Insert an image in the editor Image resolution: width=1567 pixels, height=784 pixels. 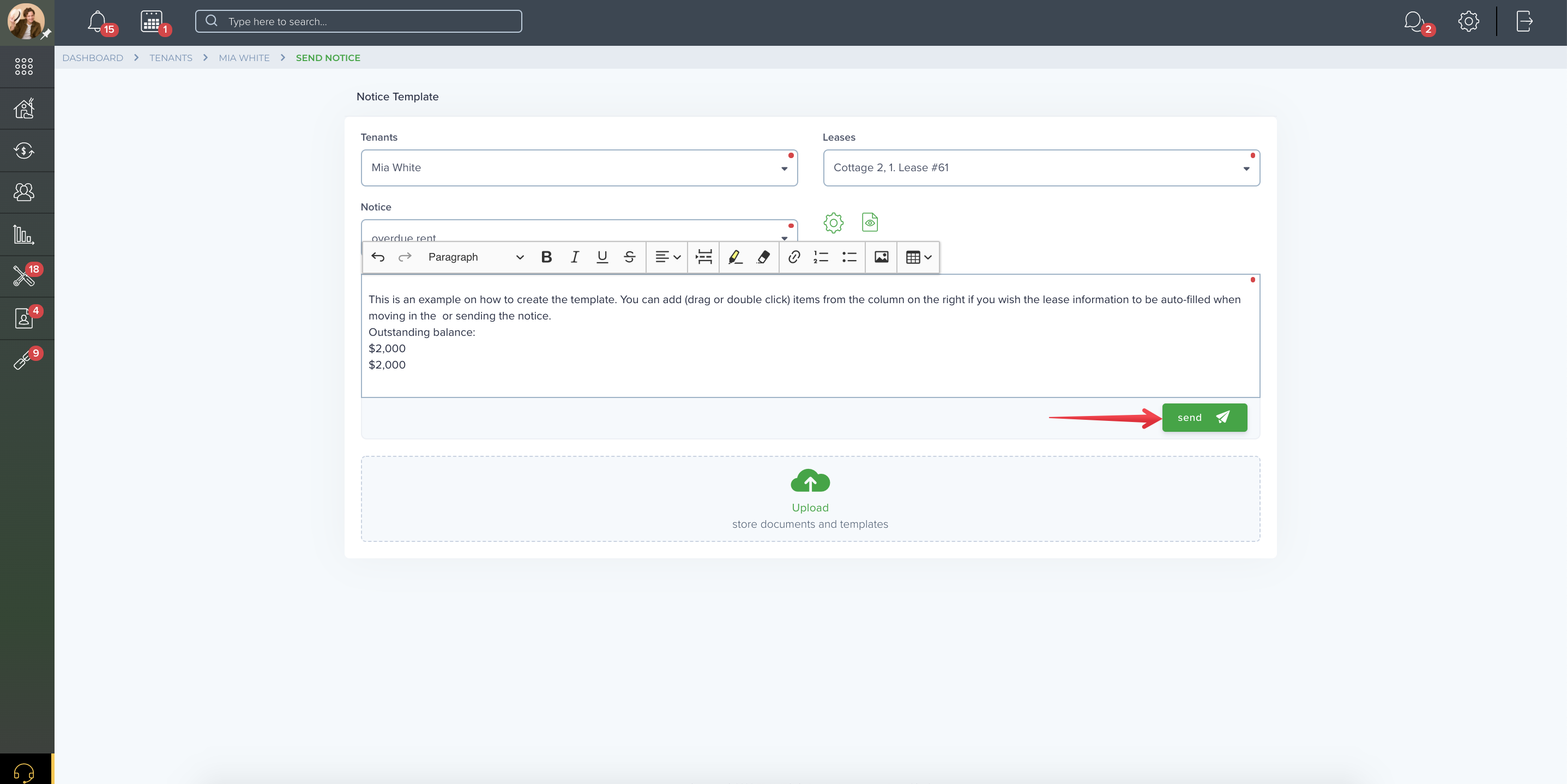(x=882, y=257)
